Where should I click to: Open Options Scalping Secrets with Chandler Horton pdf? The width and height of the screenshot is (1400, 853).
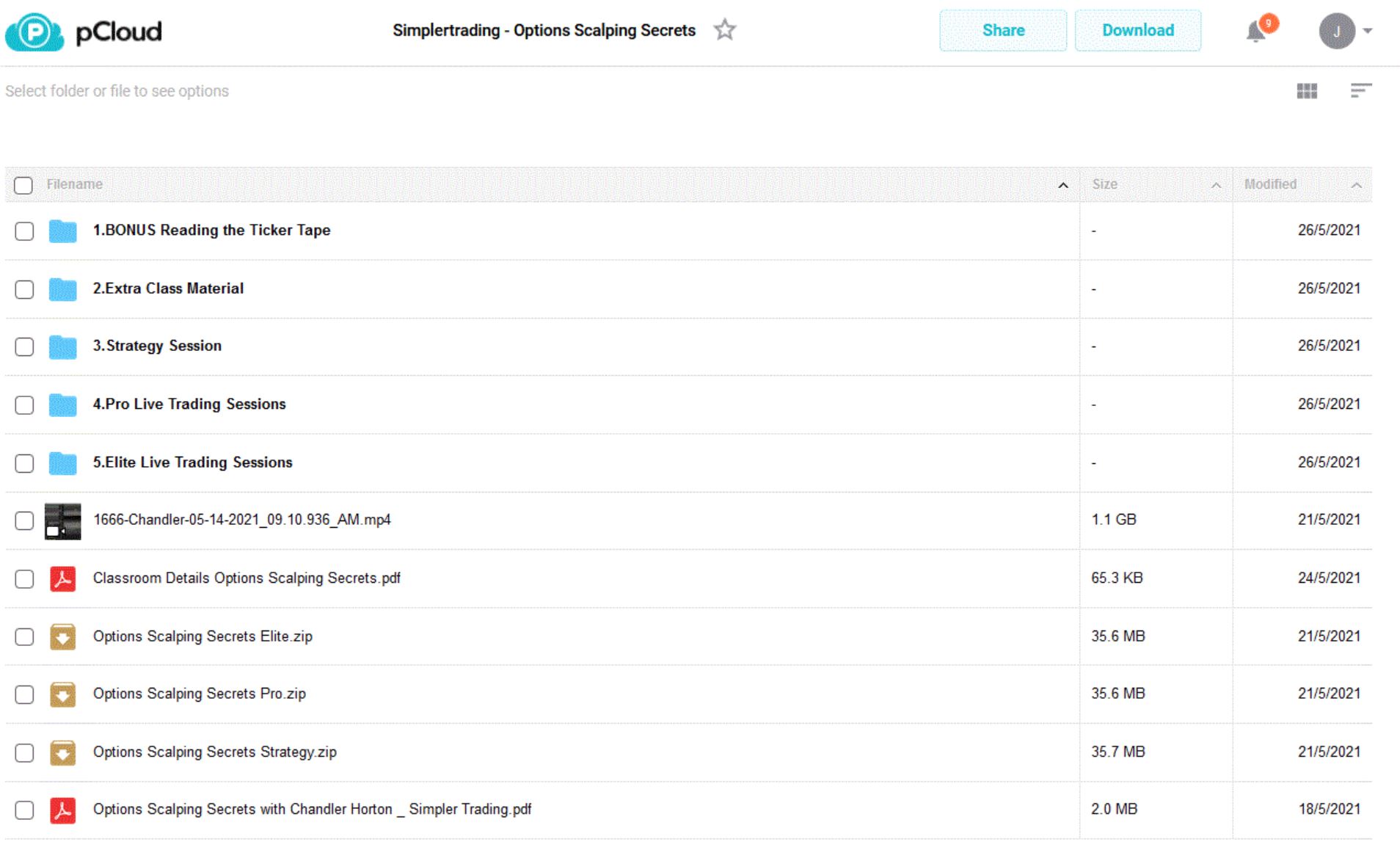coord(312,810)
